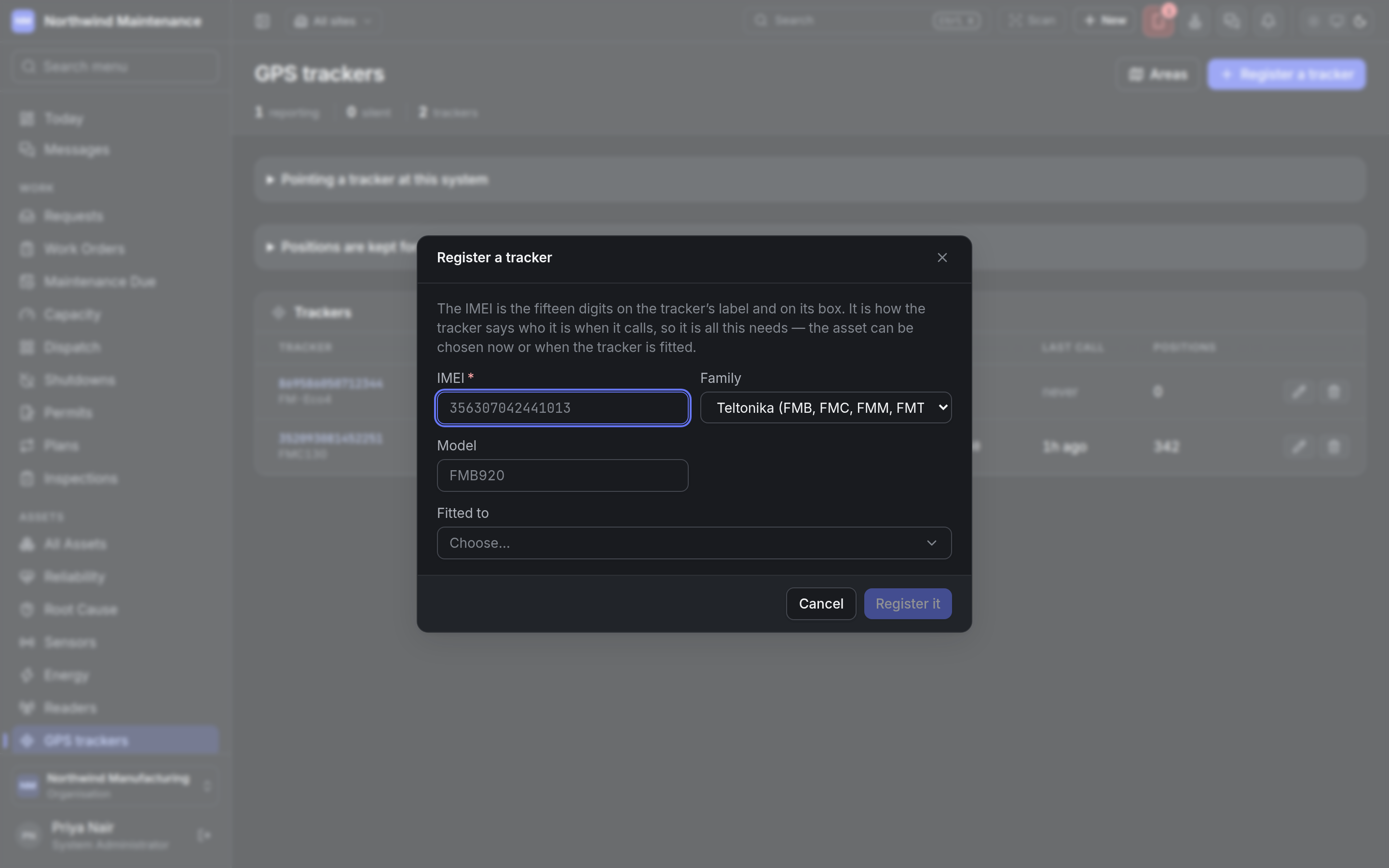1389x868 pixels.
Task: Go to Dispatch in the sidebar
Action: click(115, 347)
